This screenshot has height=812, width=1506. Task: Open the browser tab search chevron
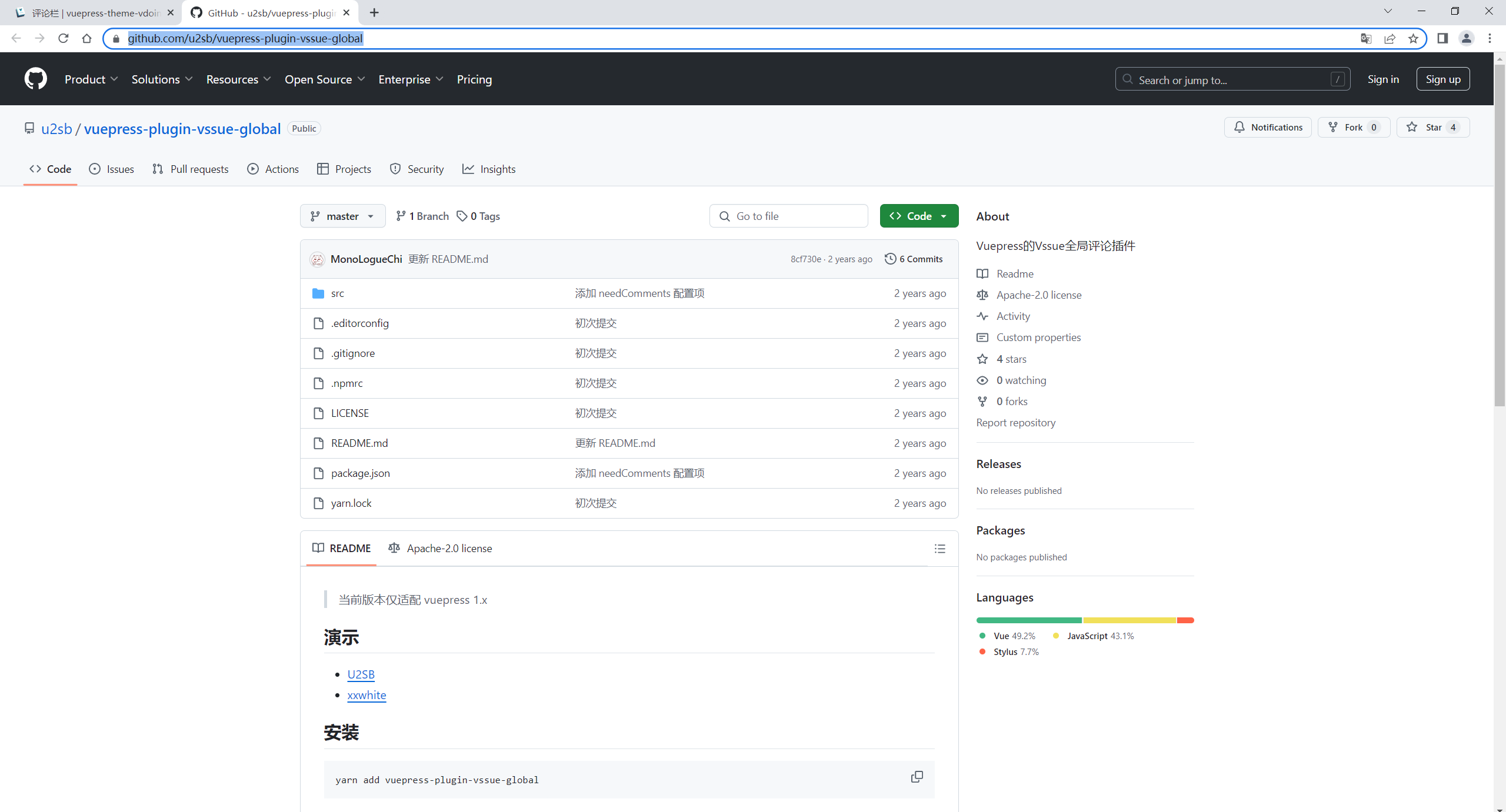pos(1388,11)
